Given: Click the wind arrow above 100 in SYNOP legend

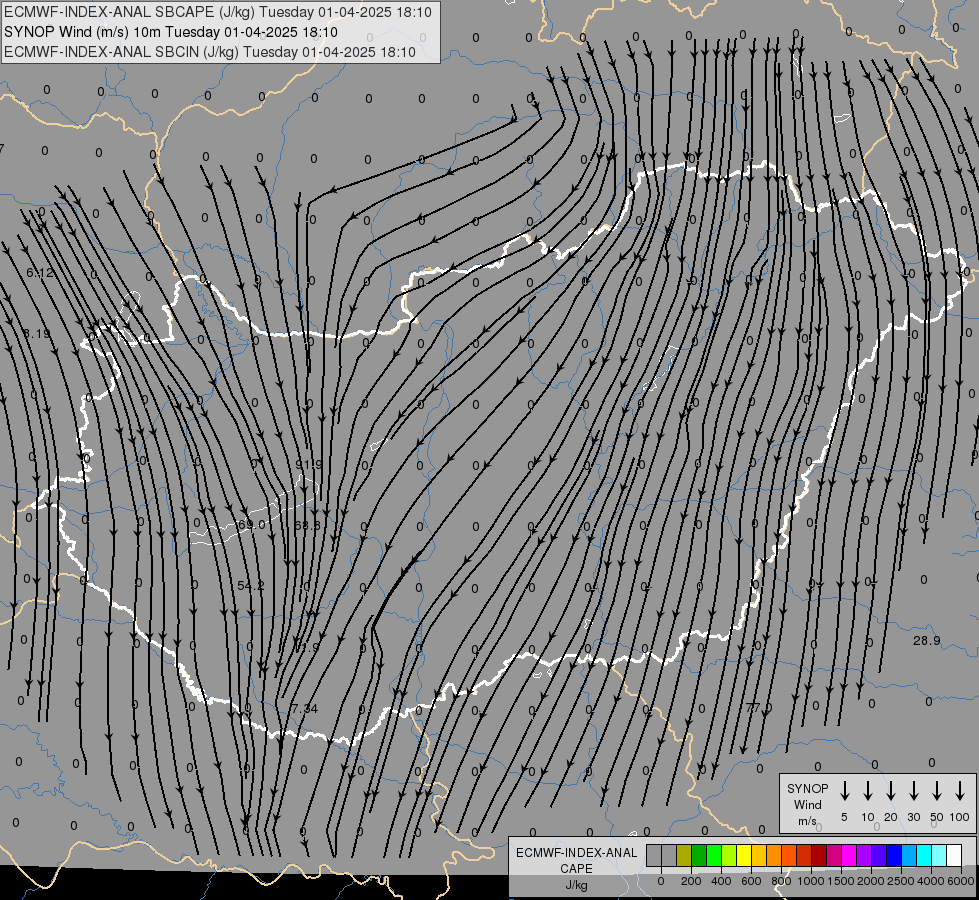Looking at the screenshot, I should coord(960,790).
